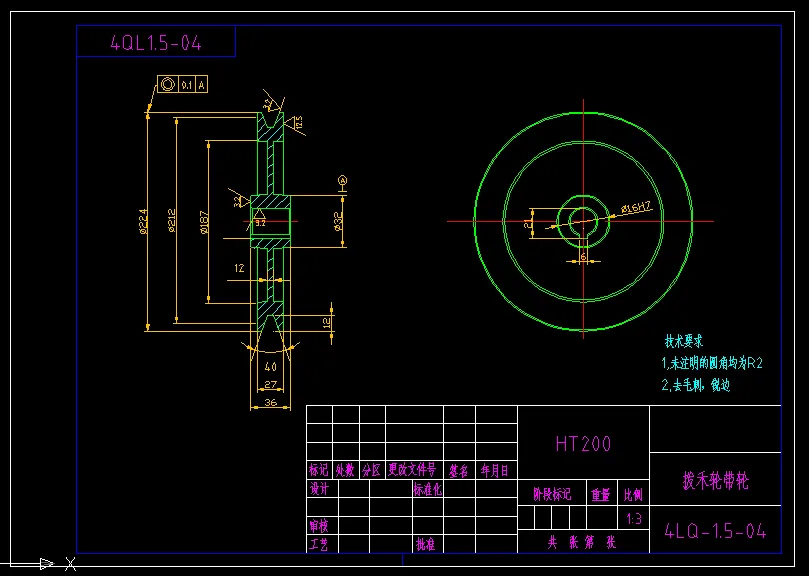Click the 处数 column header
Screen dimensions: 809x576
[345, 470]
